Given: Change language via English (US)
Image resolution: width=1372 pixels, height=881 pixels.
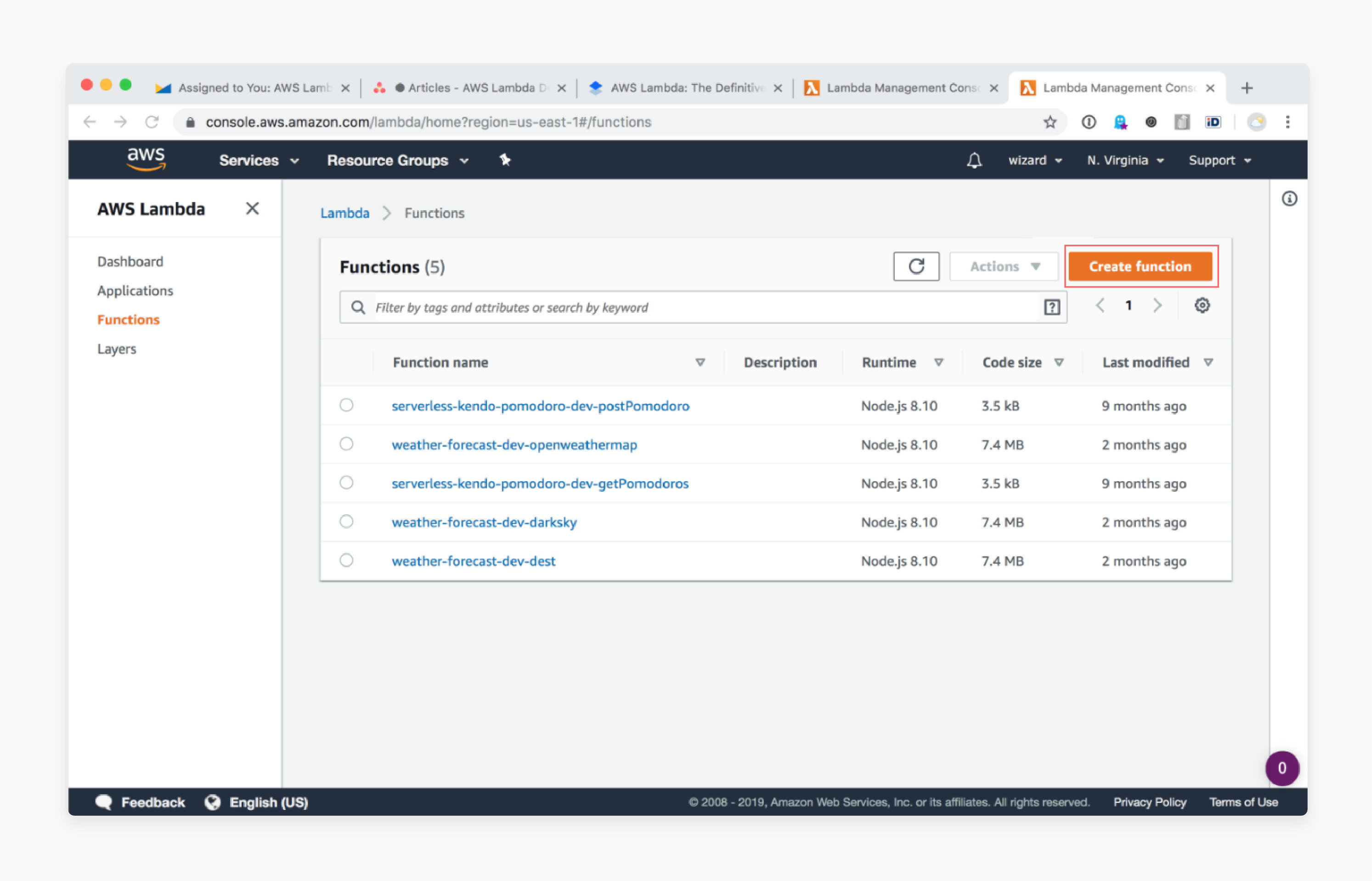Looking at the screenshot, I should click(x=257, y=802).
